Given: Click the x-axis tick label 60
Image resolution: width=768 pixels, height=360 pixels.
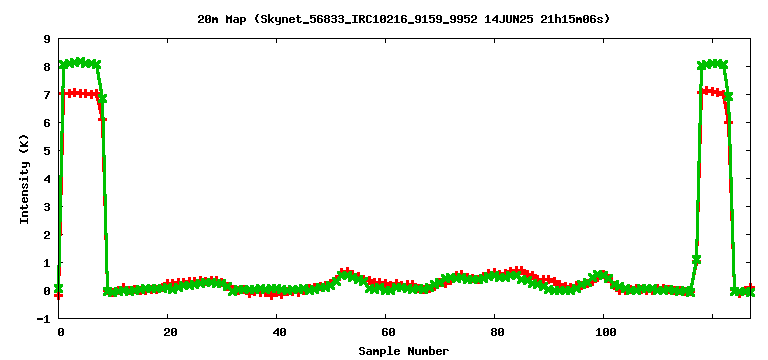Looking at the screenshot, I should 386,332.
